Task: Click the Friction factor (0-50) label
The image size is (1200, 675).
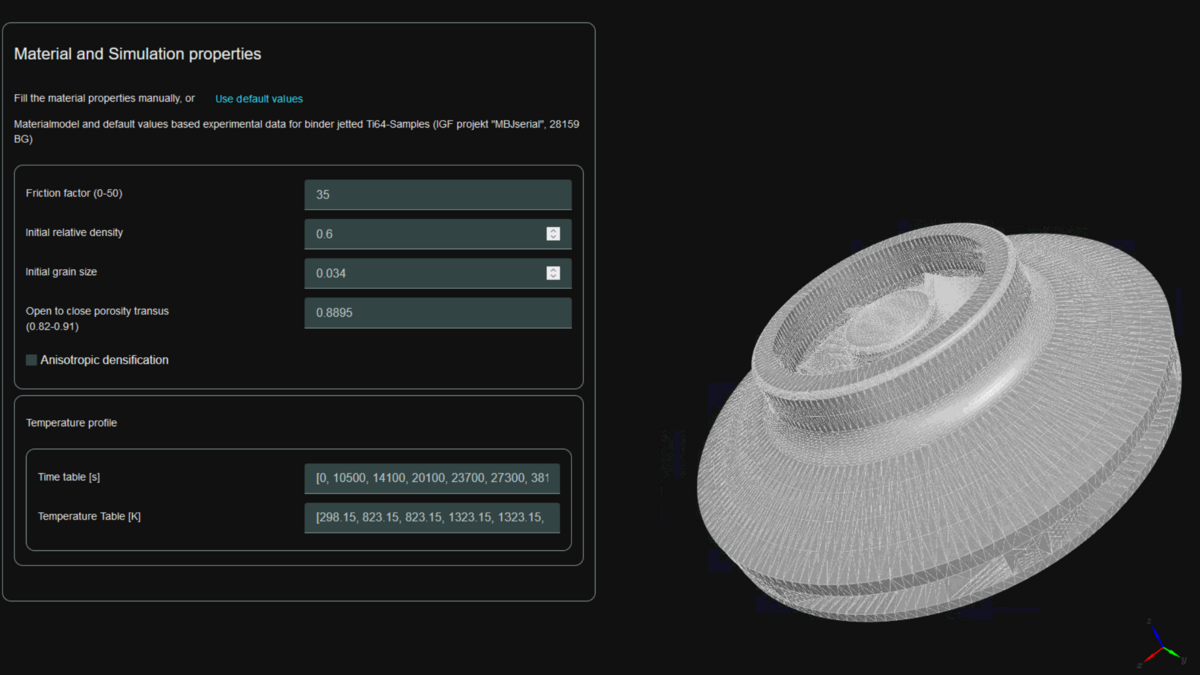Action: click(74, 193)
